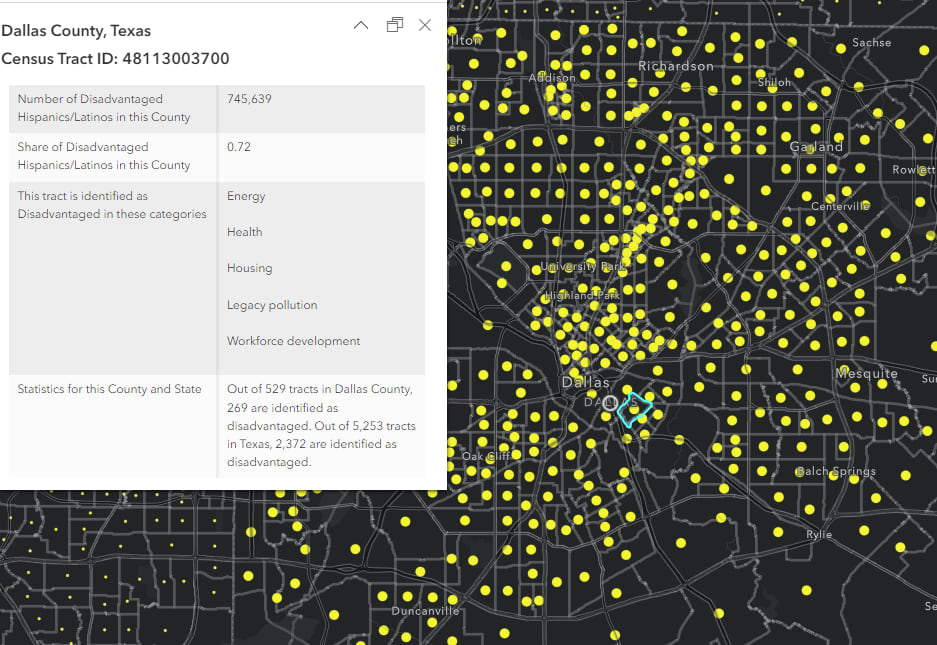Dock the popup using the dock icon

point(394,25)
